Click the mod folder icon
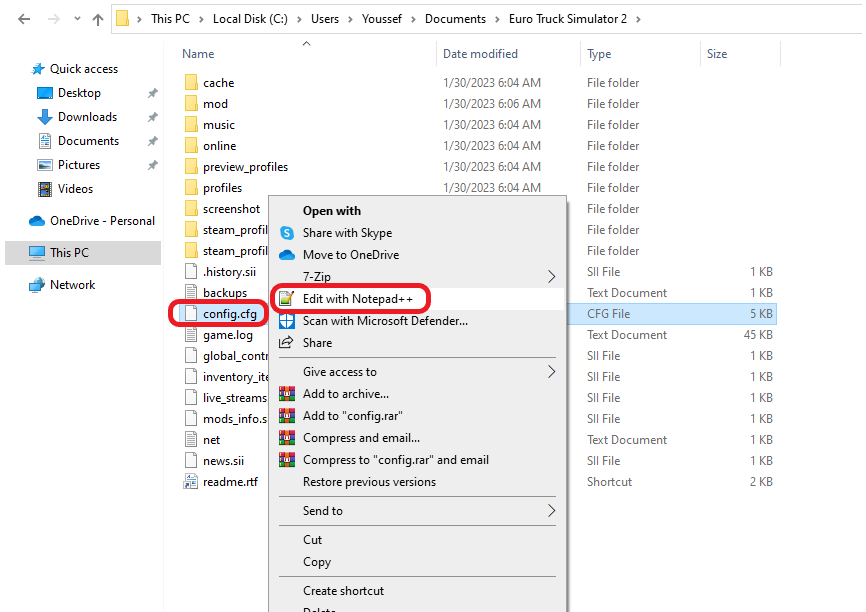 [191, 104]
